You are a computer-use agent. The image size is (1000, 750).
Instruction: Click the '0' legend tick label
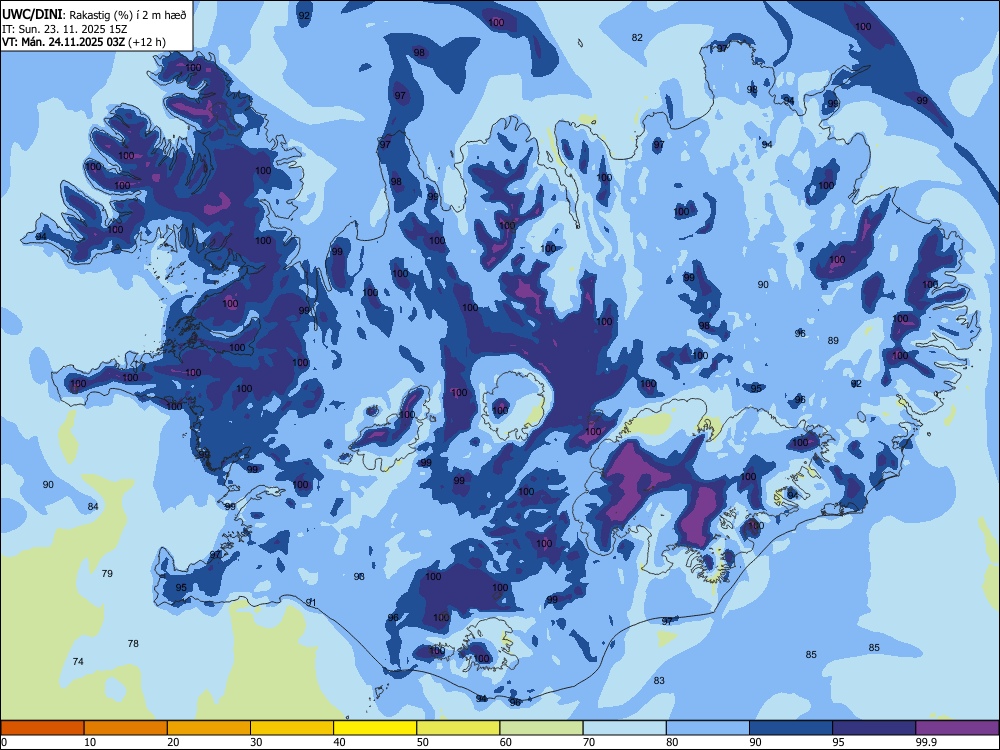pos(4,742)
